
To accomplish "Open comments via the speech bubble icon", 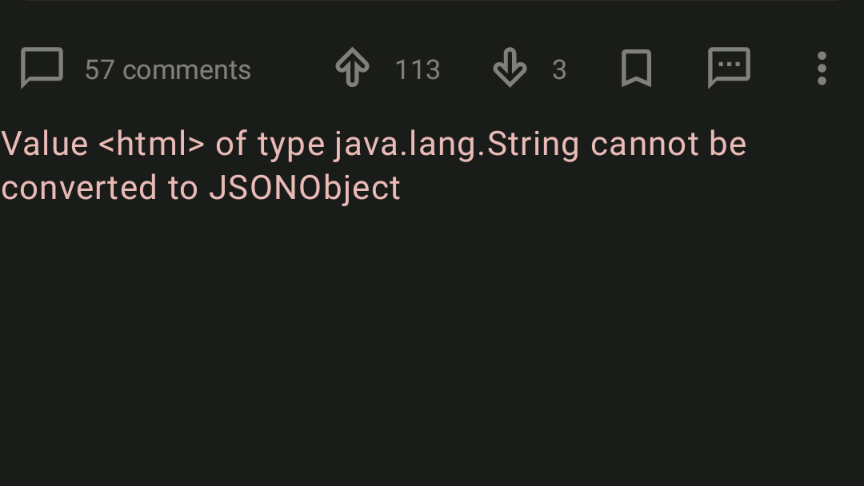I will click(x=42, y=68).
